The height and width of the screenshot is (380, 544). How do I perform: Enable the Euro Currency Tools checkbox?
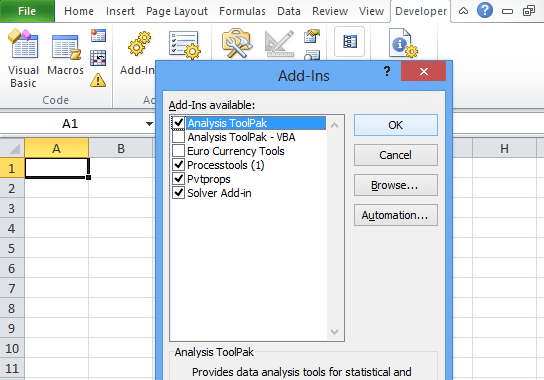tap(178, 151)
